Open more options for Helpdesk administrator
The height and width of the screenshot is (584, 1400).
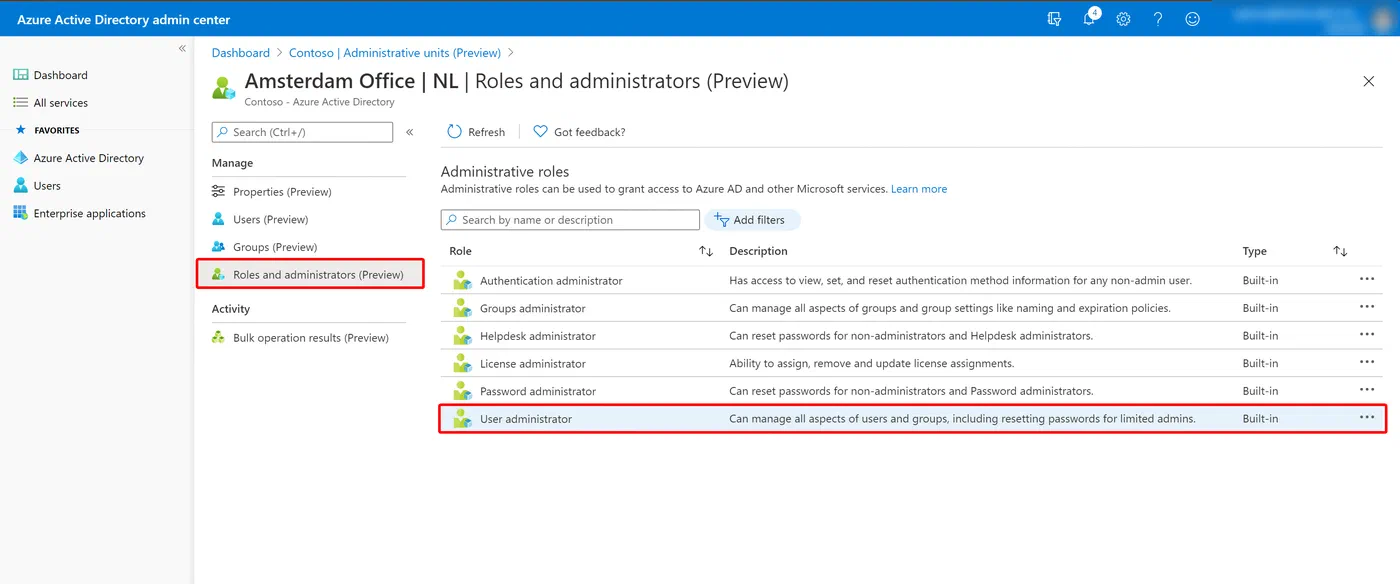[x=1367, y=335]
